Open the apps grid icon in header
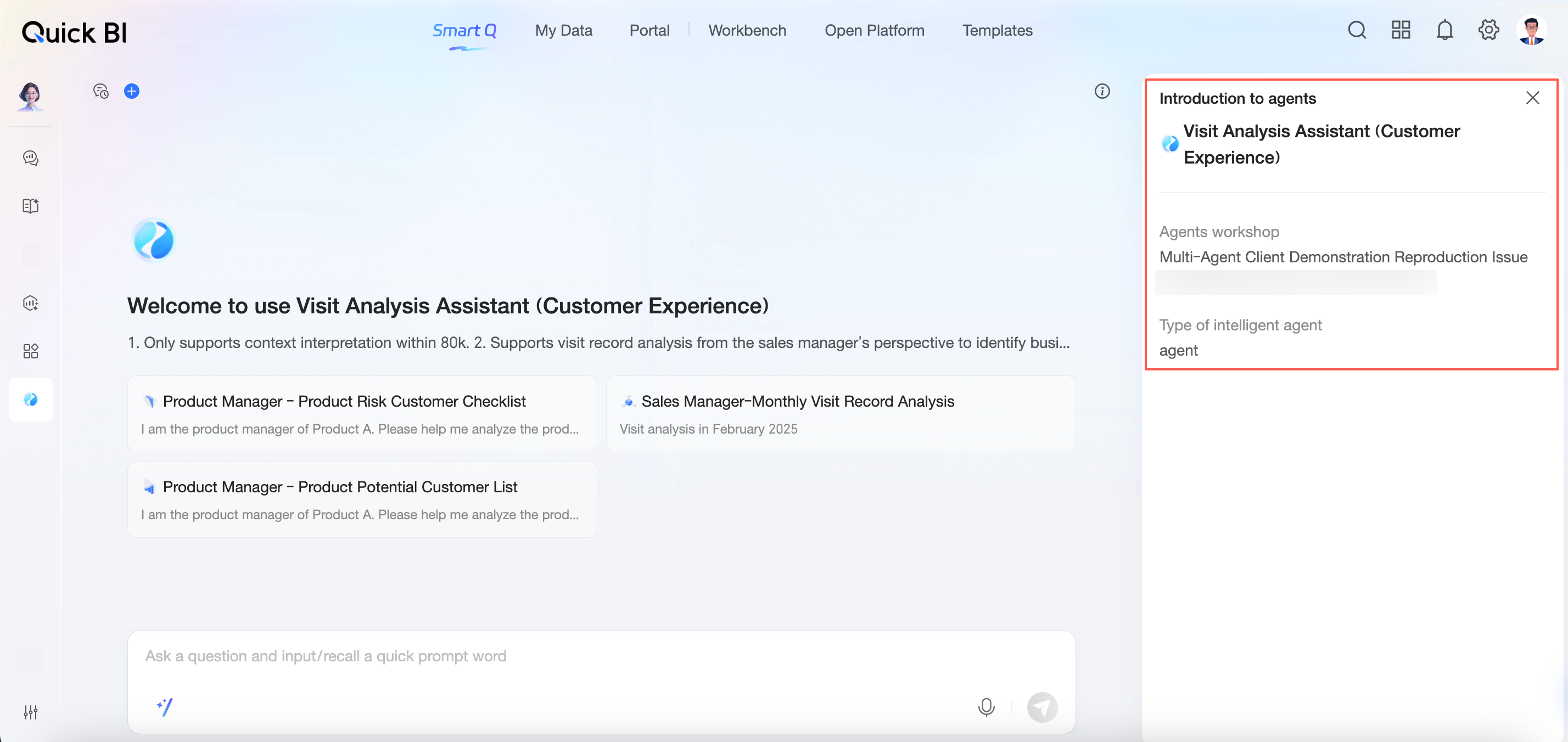This screenshot has width=1568, height=742. tap(1401, 30)
